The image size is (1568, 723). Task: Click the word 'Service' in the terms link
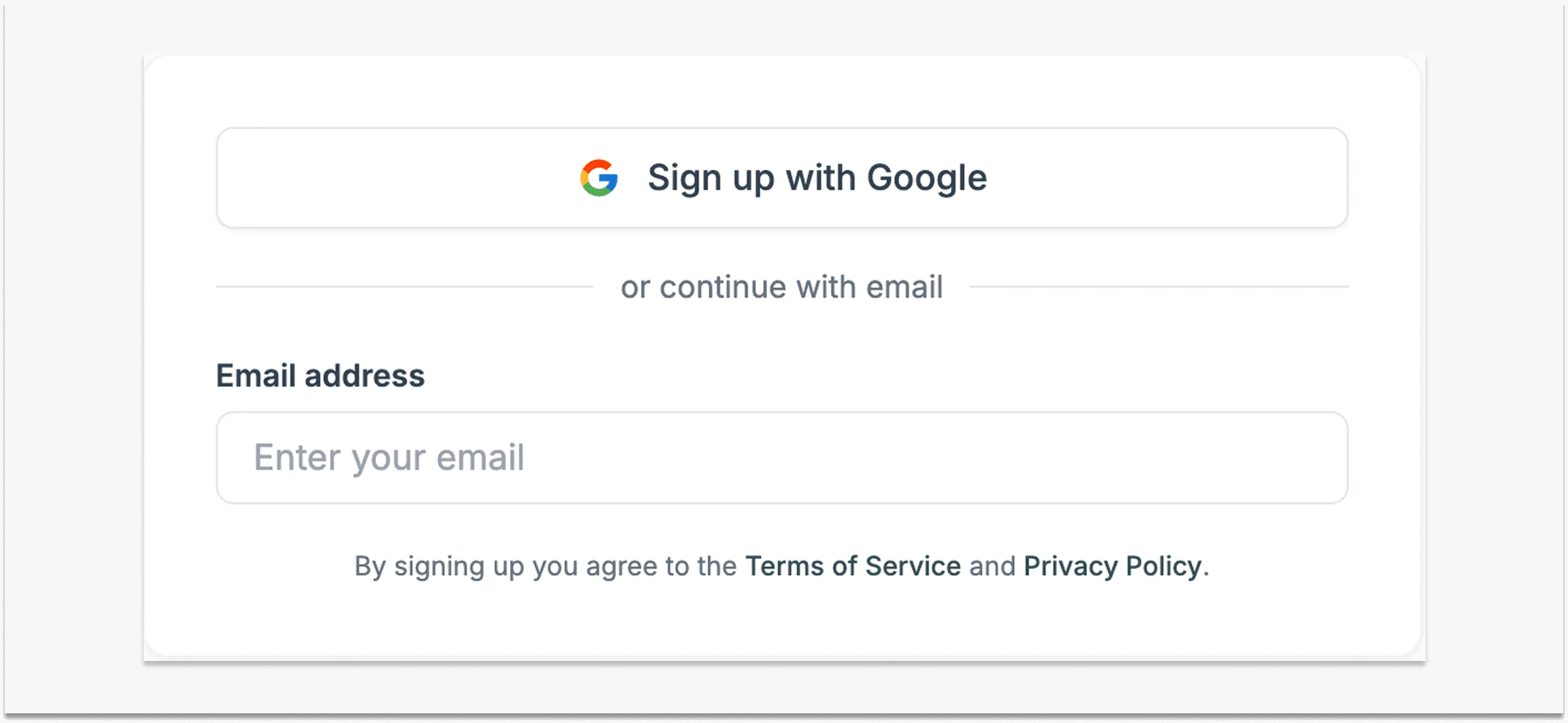[913, 566]
